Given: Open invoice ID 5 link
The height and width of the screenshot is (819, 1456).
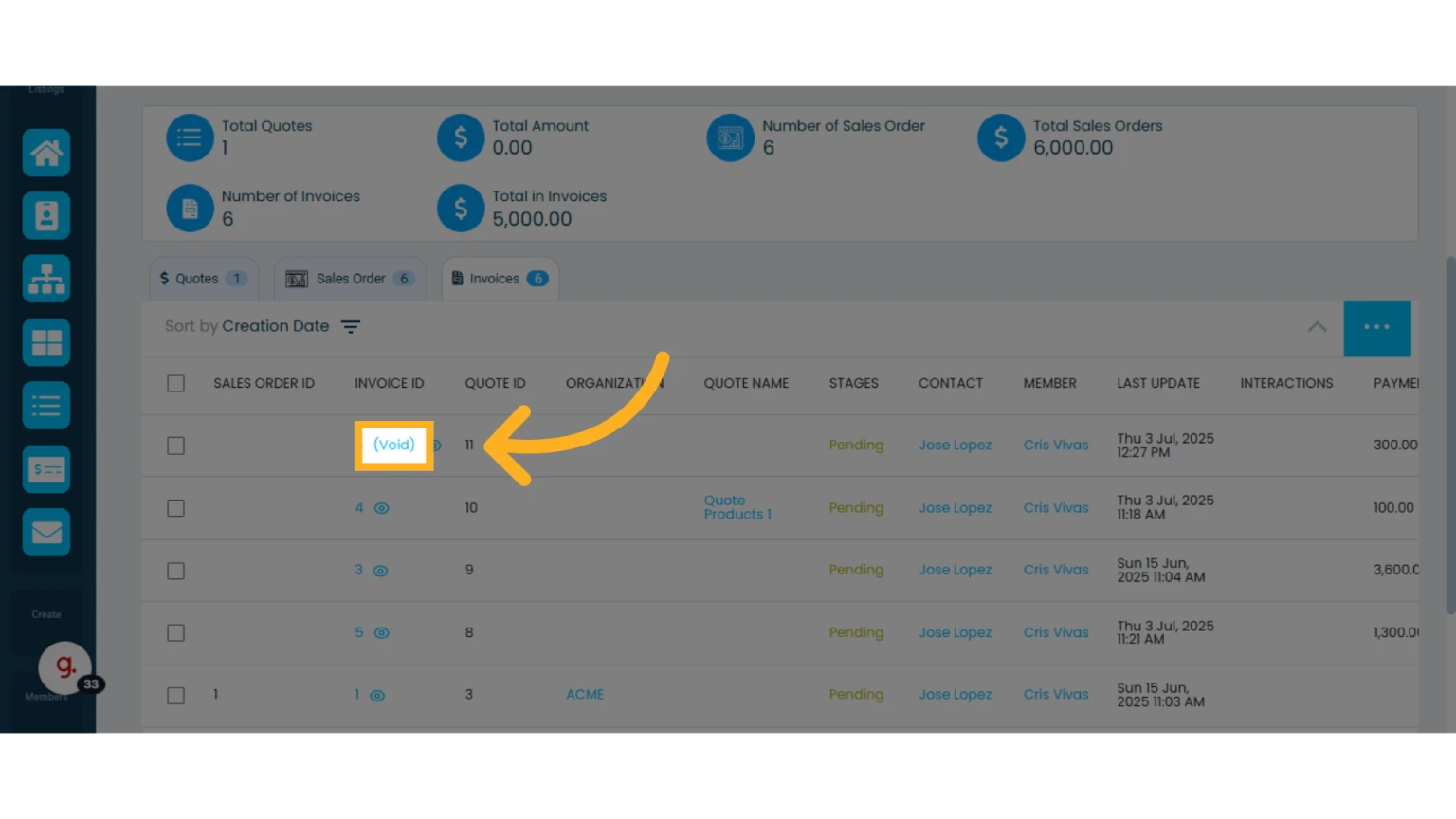Looking at the screenshot, I should [359, 632].
